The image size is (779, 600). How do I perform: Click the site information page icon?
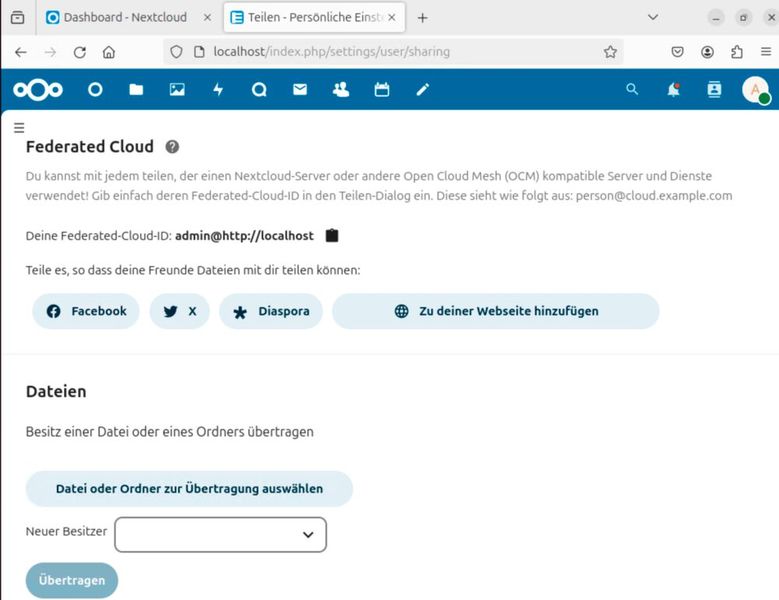(199, 52)
